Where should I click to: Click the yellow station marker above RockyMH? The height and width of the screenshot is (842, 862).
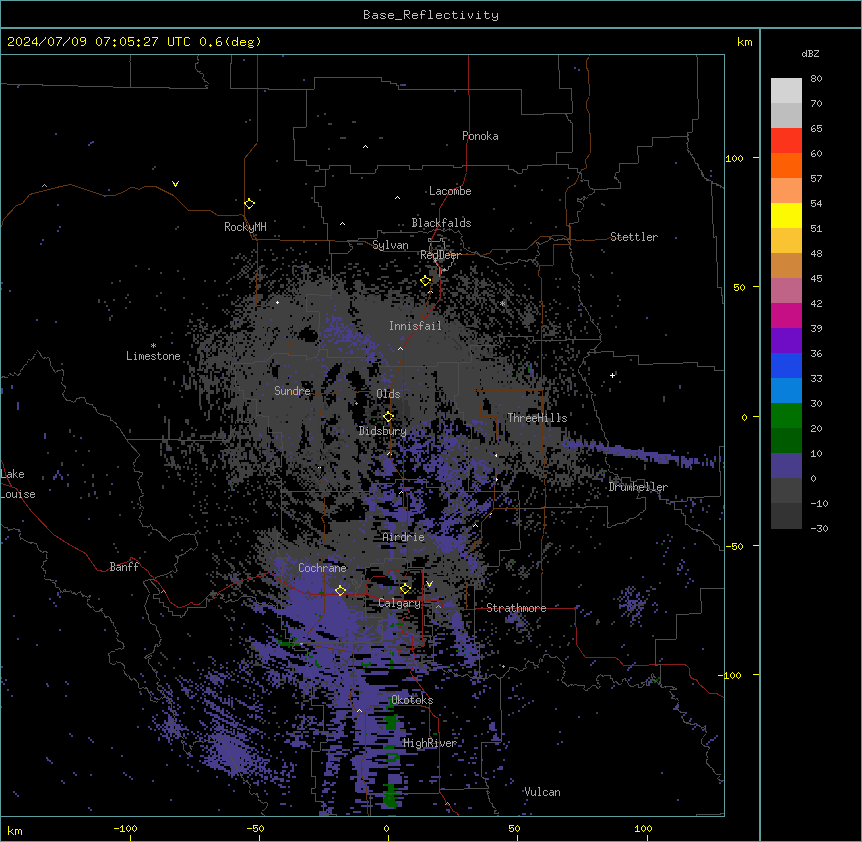pyautogui.click(x=250, y=204)
